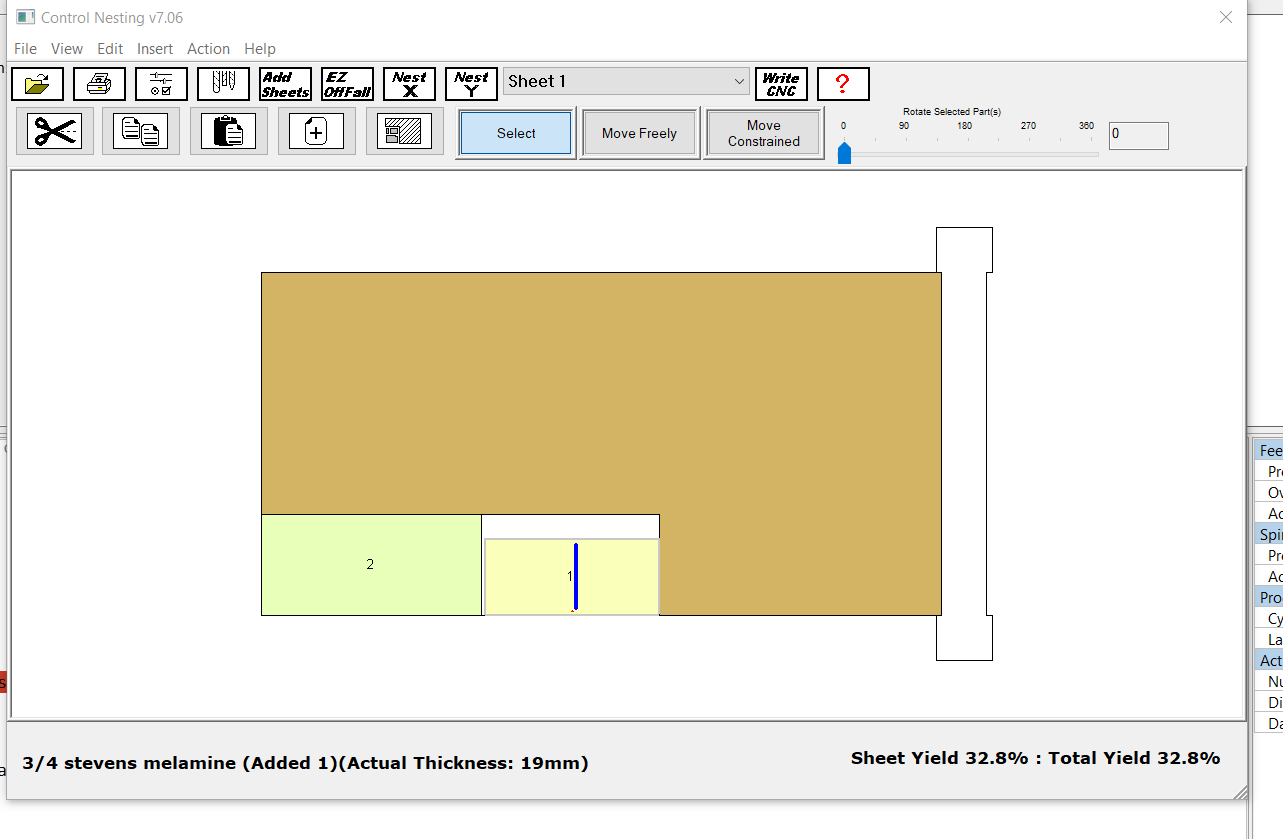1283x839 pixels.
Task: Cut selection with the scissors icon
Action: point(55,131)
